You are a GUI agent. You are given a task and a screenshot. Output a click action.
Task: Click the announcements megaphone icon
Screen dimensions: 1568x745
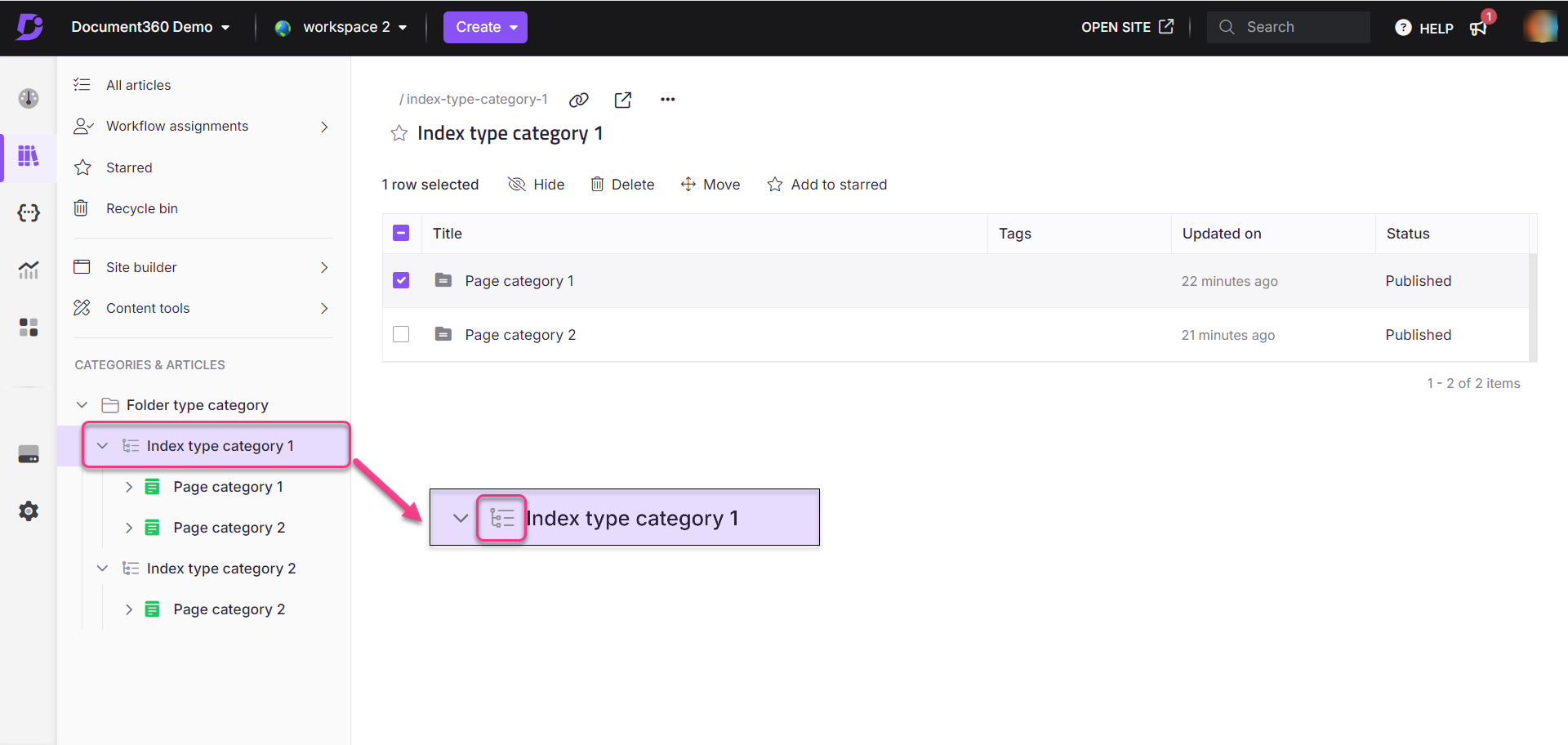(x=1478, y=29)
